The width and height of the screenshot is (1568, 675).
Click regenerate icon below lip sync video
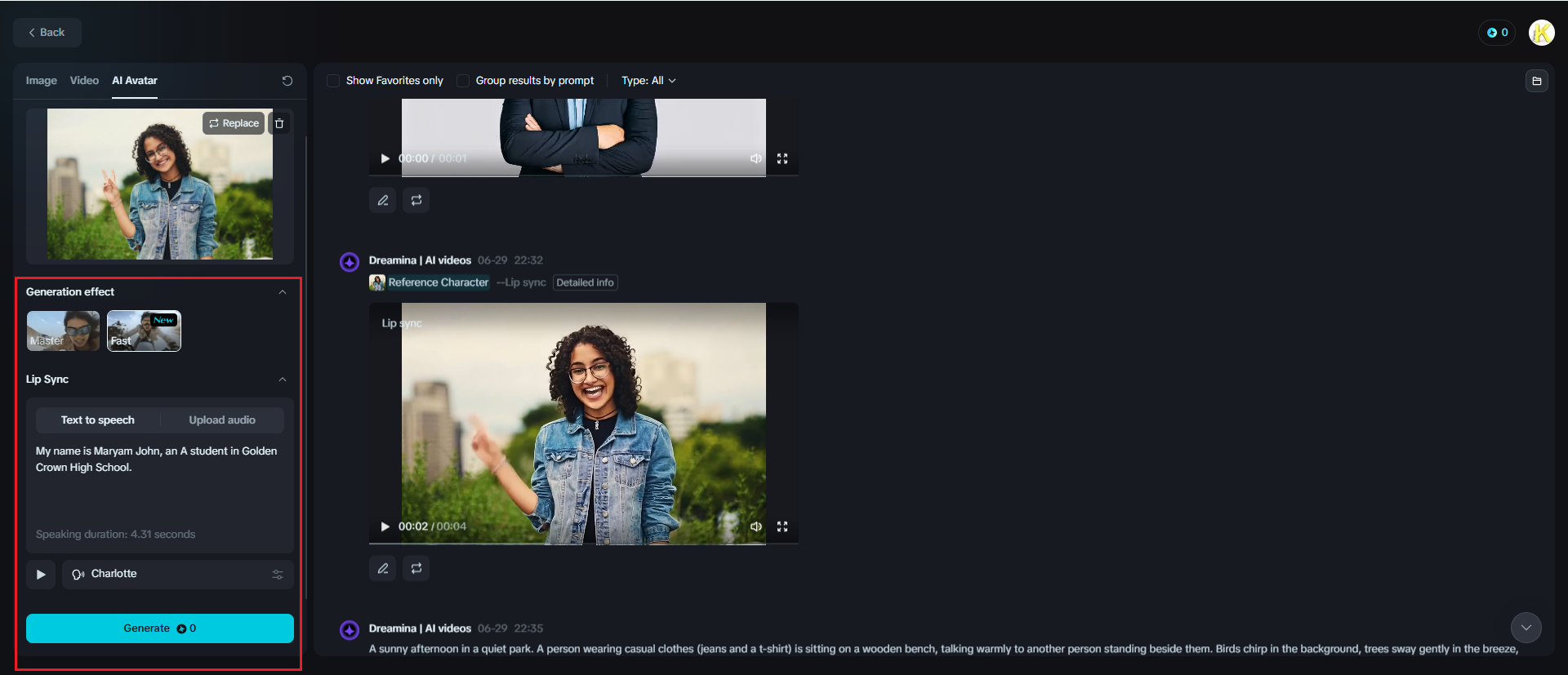(x=416, y=568)
